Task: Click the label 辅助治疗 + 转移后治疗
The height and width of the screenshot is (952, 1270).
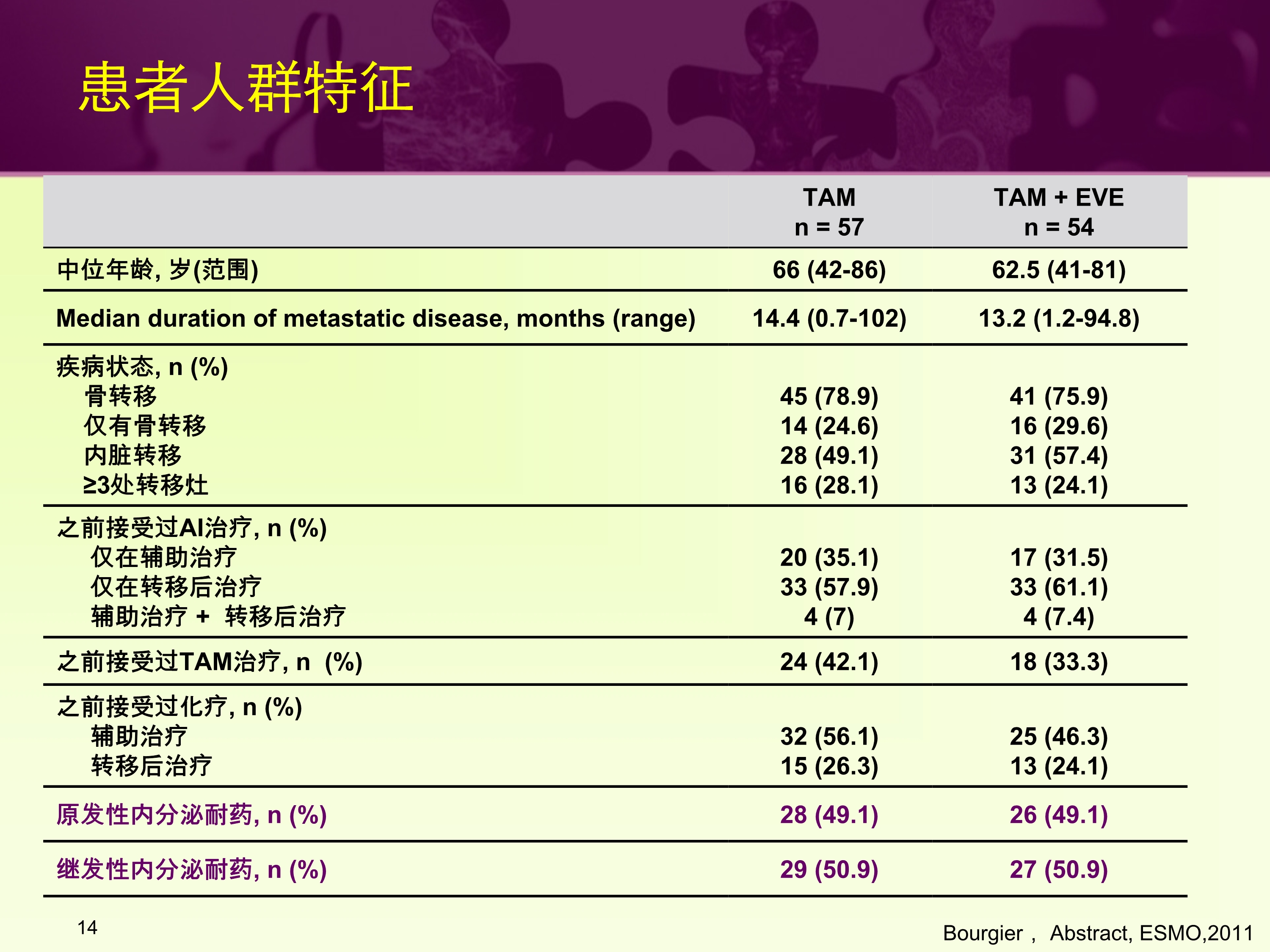Action: (x=218, y=617)
